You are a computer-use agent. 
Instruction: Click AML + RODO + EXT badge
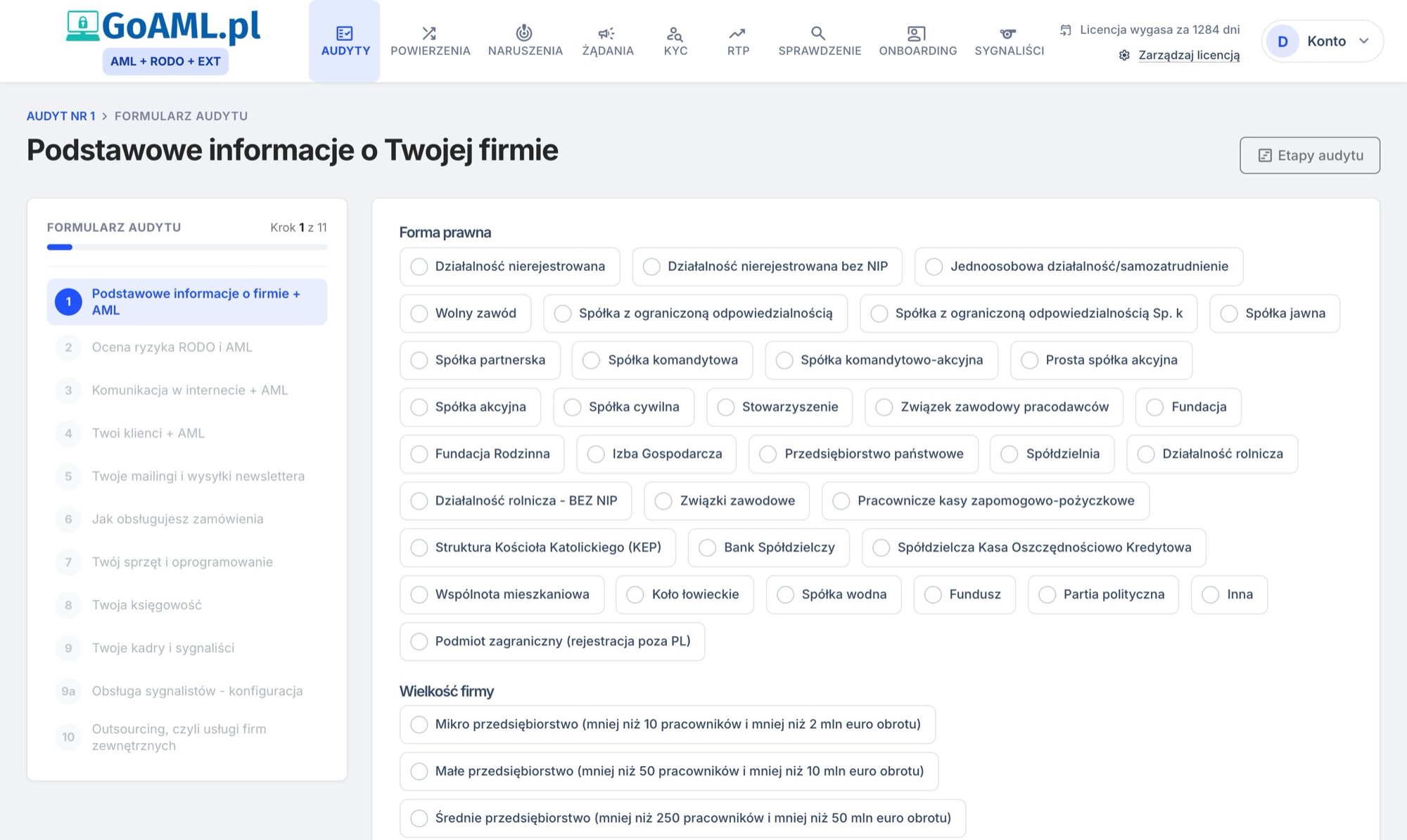point(165,62)
